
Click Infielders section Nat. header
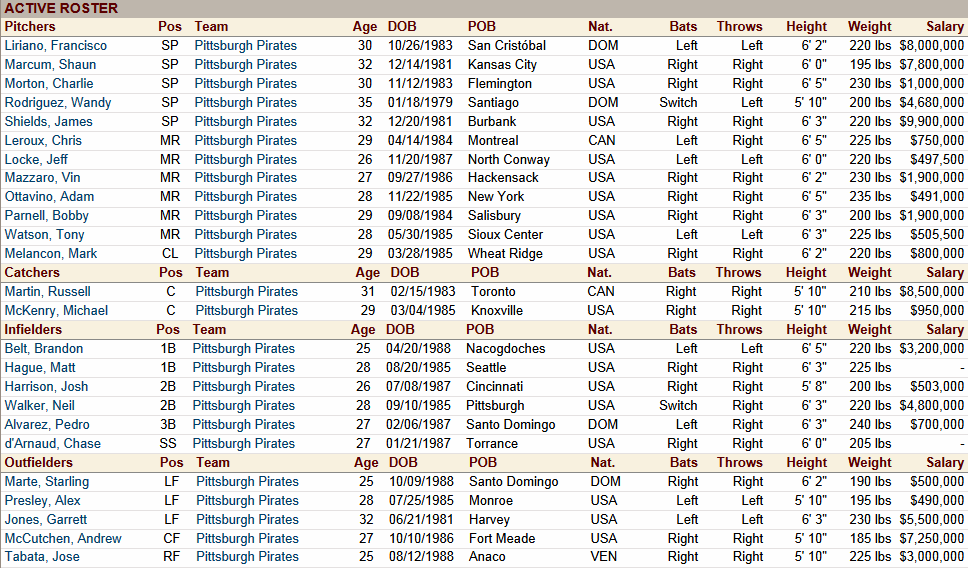600,330
